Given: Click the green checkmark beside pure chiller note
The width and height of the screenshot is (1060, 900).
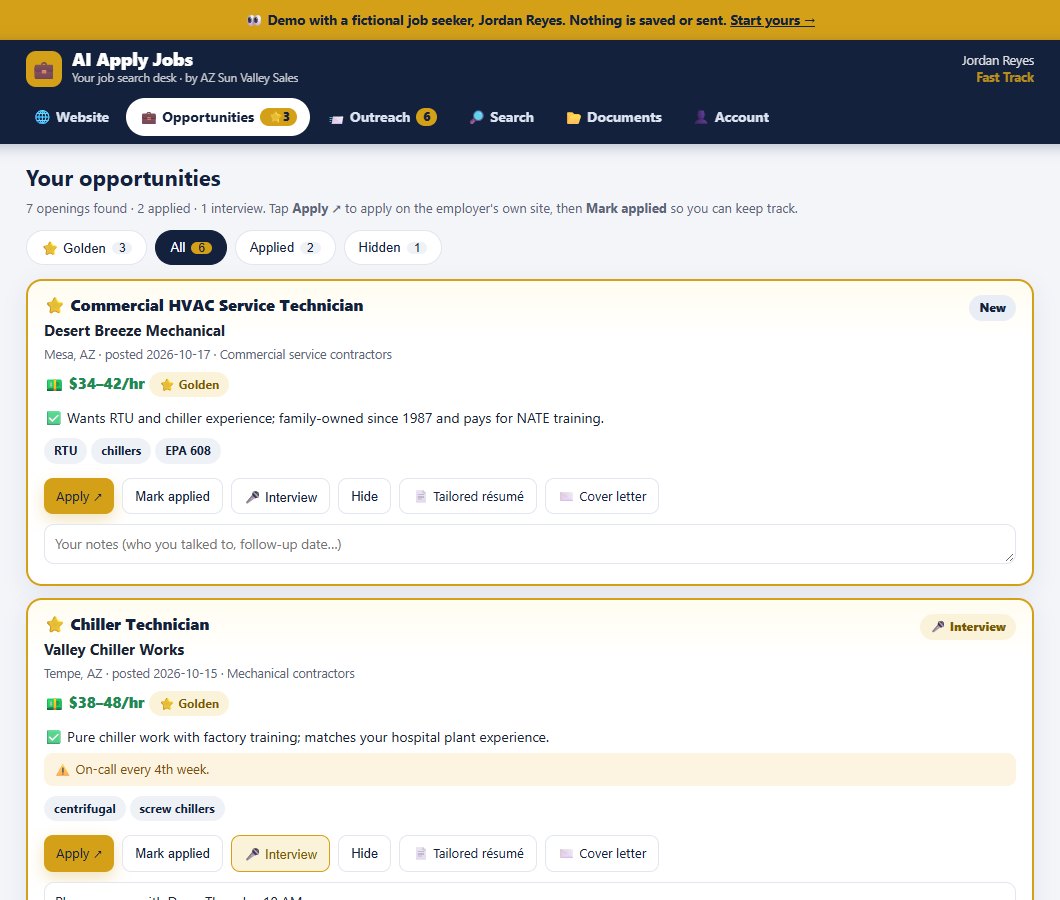Looking at the screenshot, I should pyautogui.click(x=53, y=737).
